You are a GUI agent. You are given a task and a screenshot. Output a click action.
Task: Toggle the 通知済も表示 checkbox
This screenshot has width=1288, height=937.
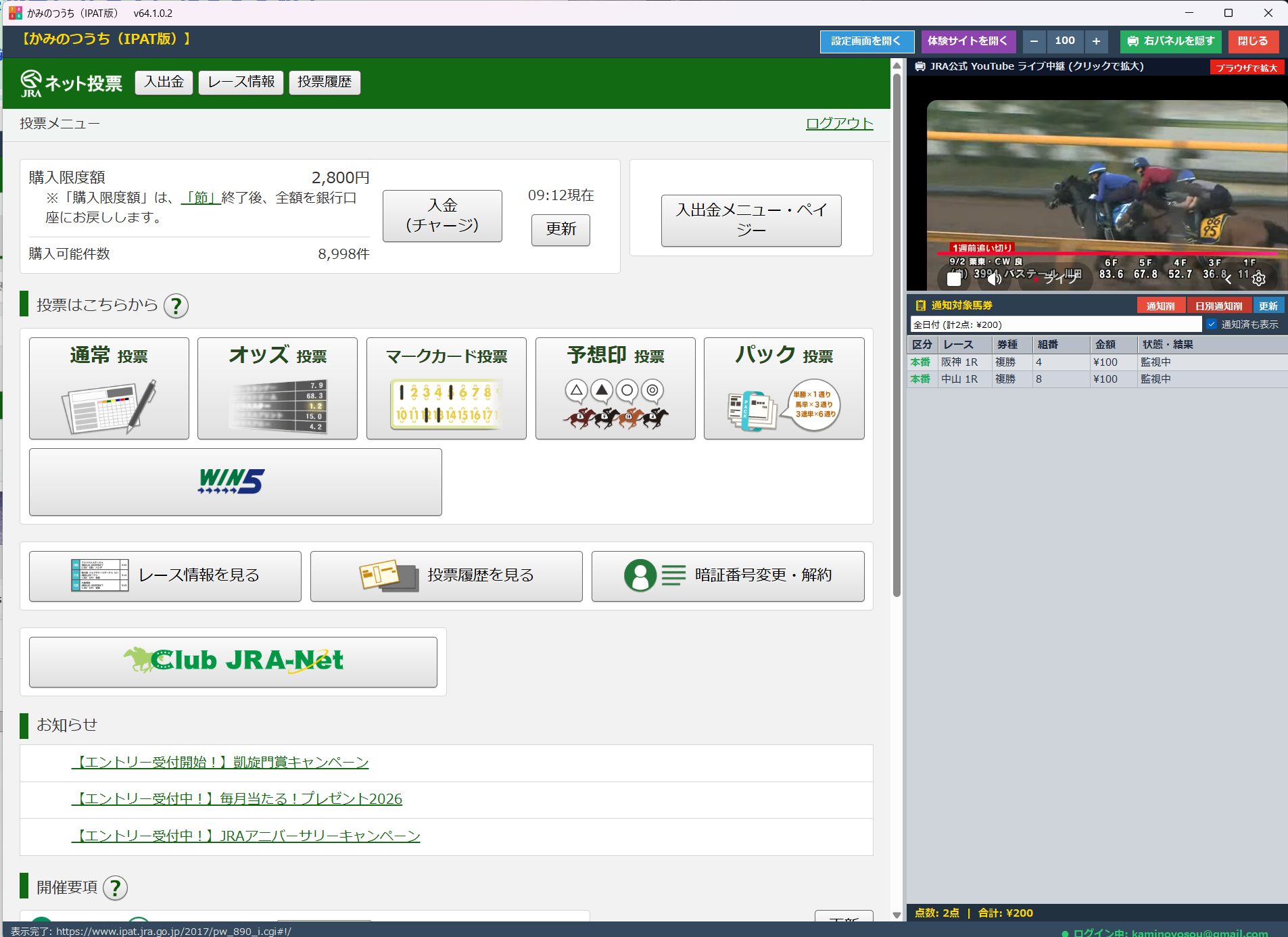click(x=1212, y=325)
